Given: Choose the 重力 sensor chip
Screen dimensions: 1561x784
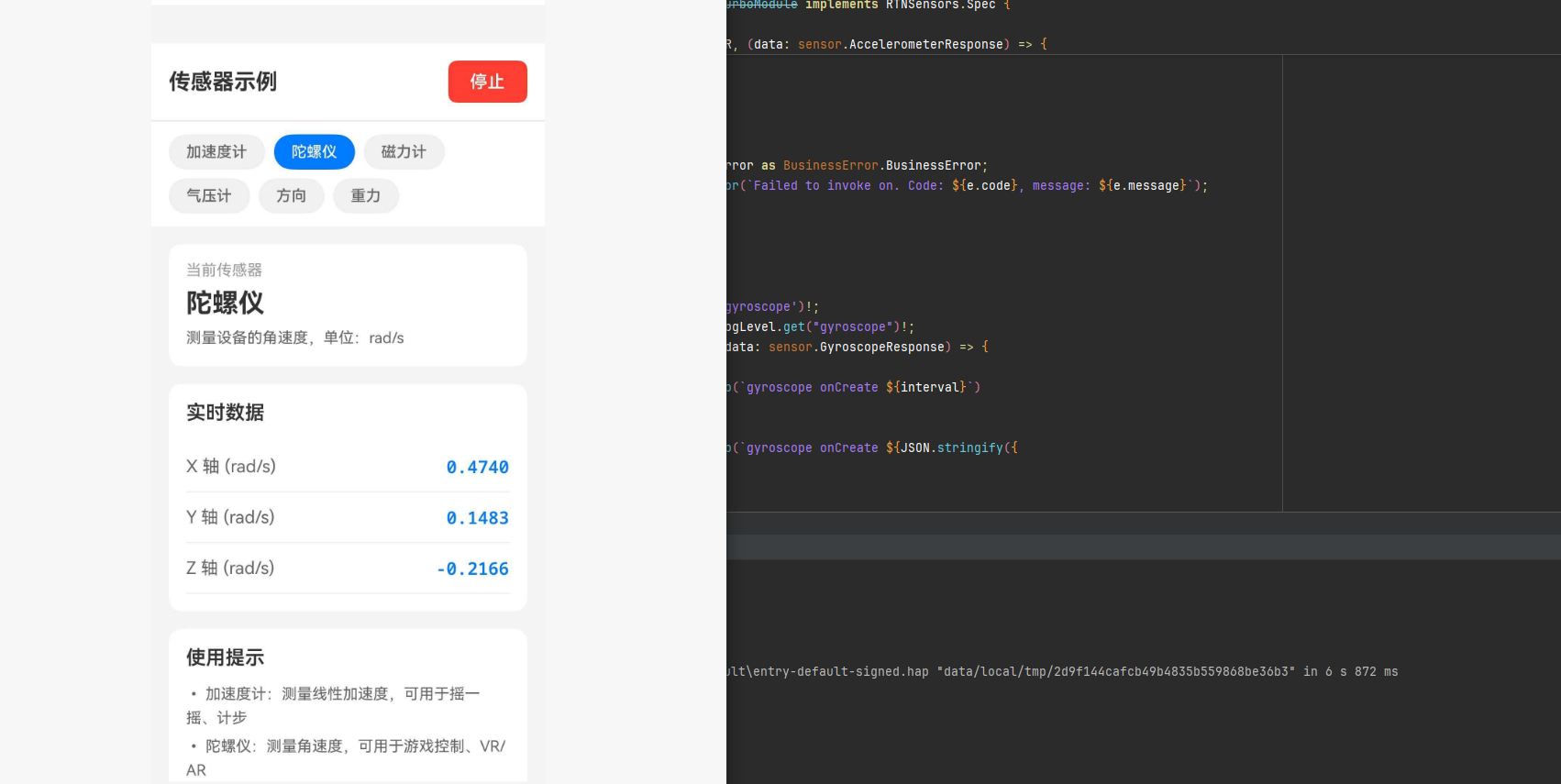Looking at the screenshot, I should 366,196.
